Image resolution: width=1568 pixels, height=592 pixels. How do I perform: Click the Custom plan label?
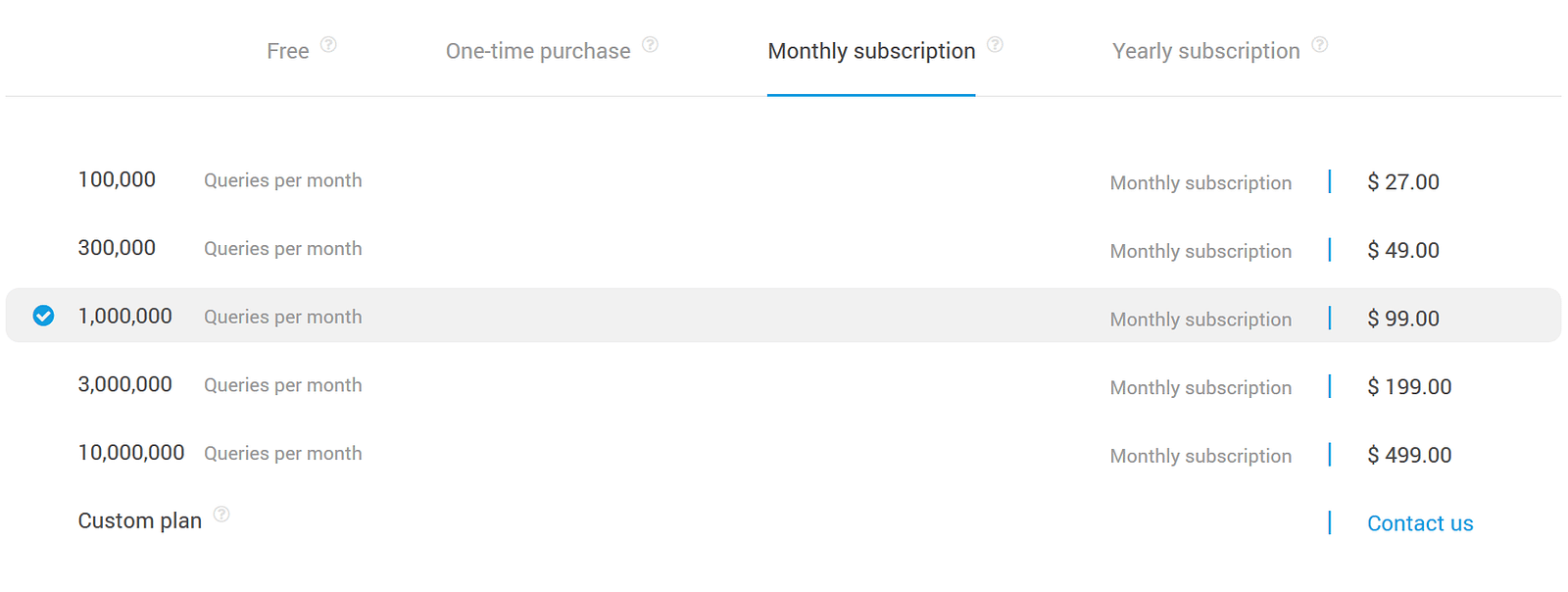pyautogui.click(x=139, y=520)
